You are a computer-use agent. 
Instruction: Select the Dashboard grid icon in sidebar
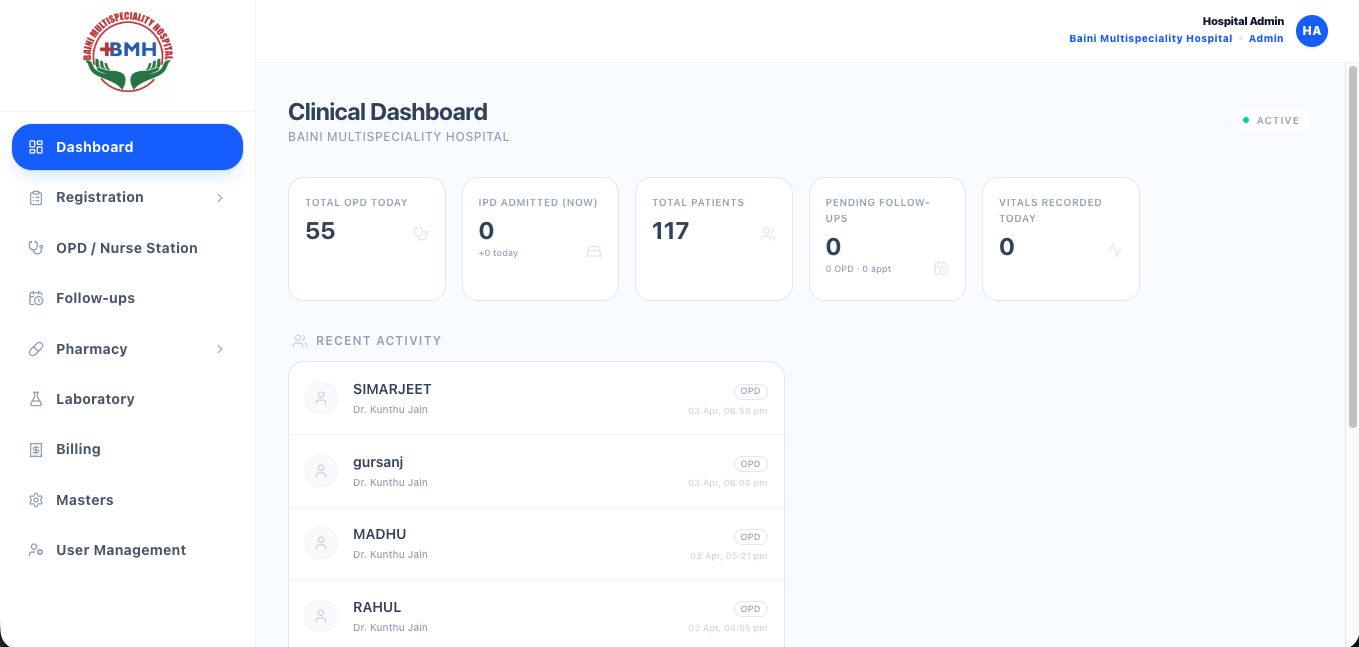[x=36, y=147]
